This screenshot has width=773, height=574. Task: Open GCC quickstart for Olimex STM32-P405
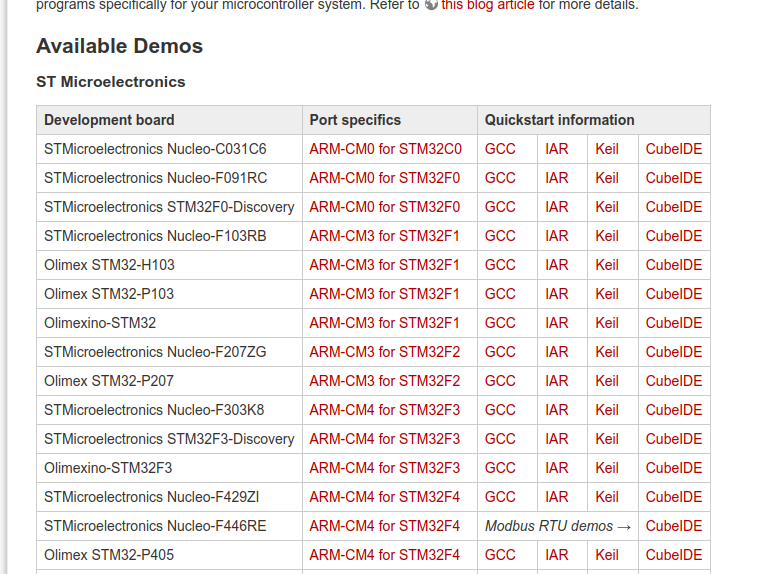click(500, 555)
